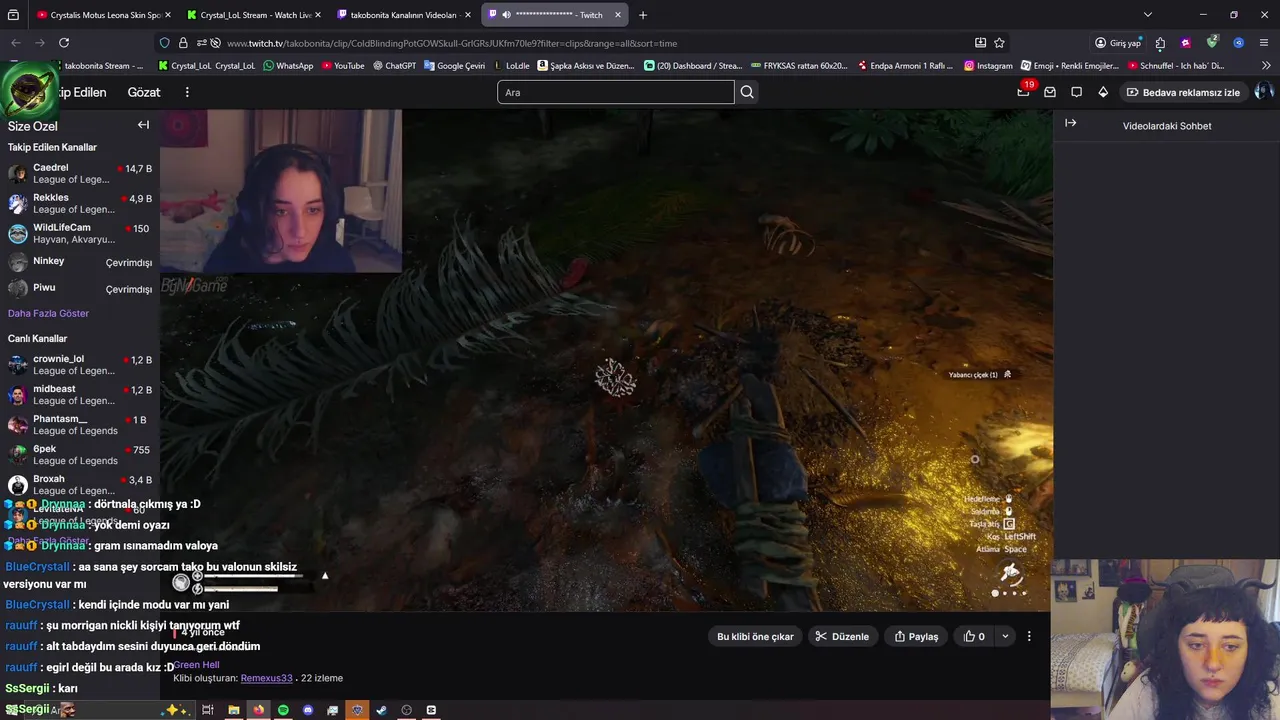Click the clip video player area
This screenshot has height=720, width=1280.
pos(606,360)
